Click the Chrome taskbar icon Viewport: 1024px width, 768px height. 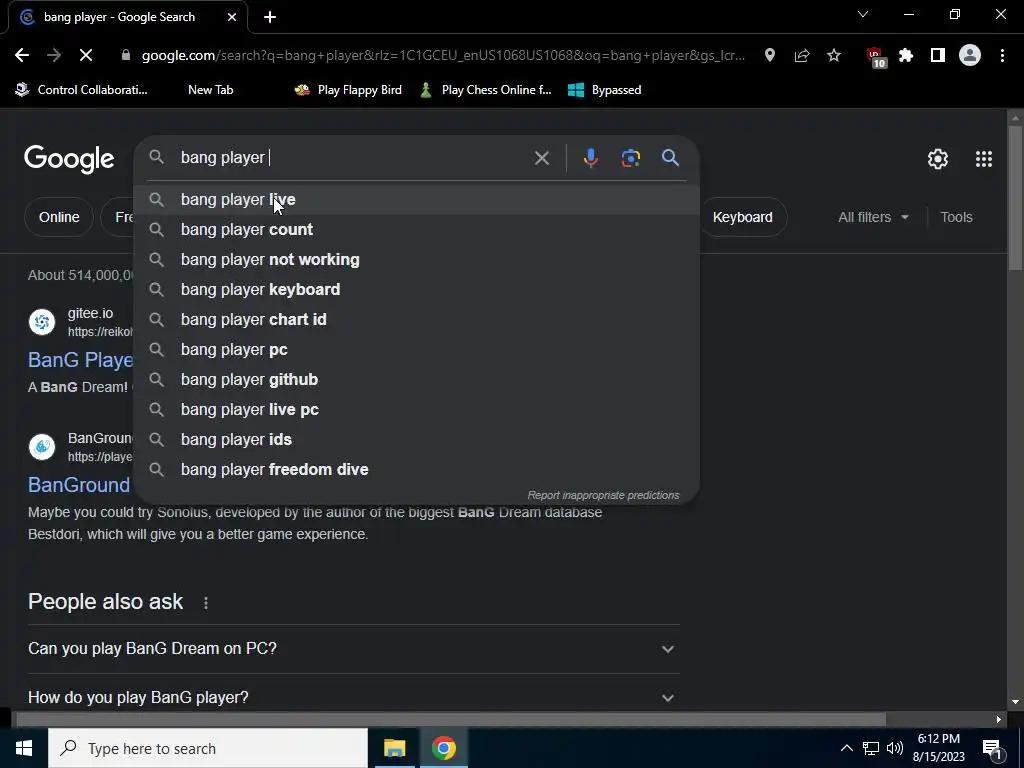(443, 748)
